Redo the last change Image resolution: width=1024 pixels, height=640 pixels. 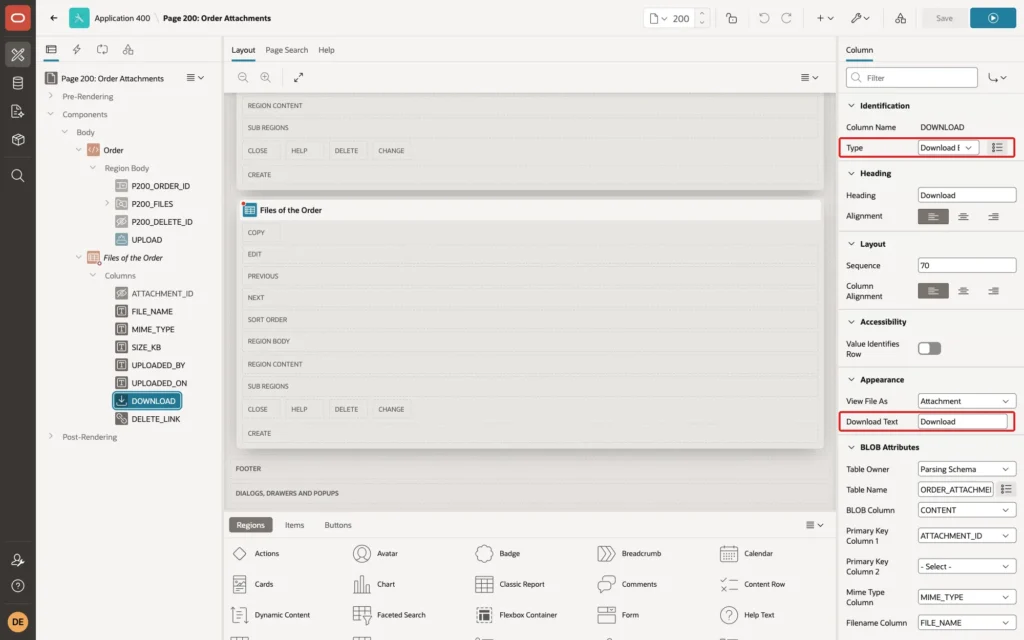pos(786,18)
